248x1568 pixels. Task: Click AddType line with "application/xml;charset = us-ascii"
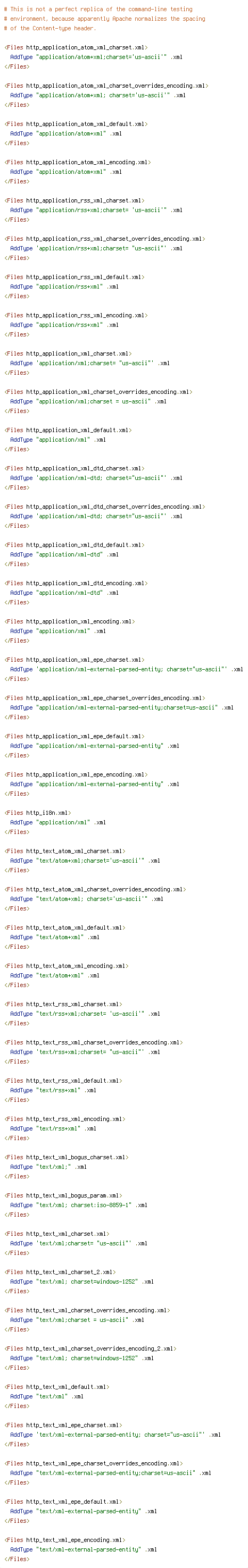pyautogui.click(x=88, y=402)
